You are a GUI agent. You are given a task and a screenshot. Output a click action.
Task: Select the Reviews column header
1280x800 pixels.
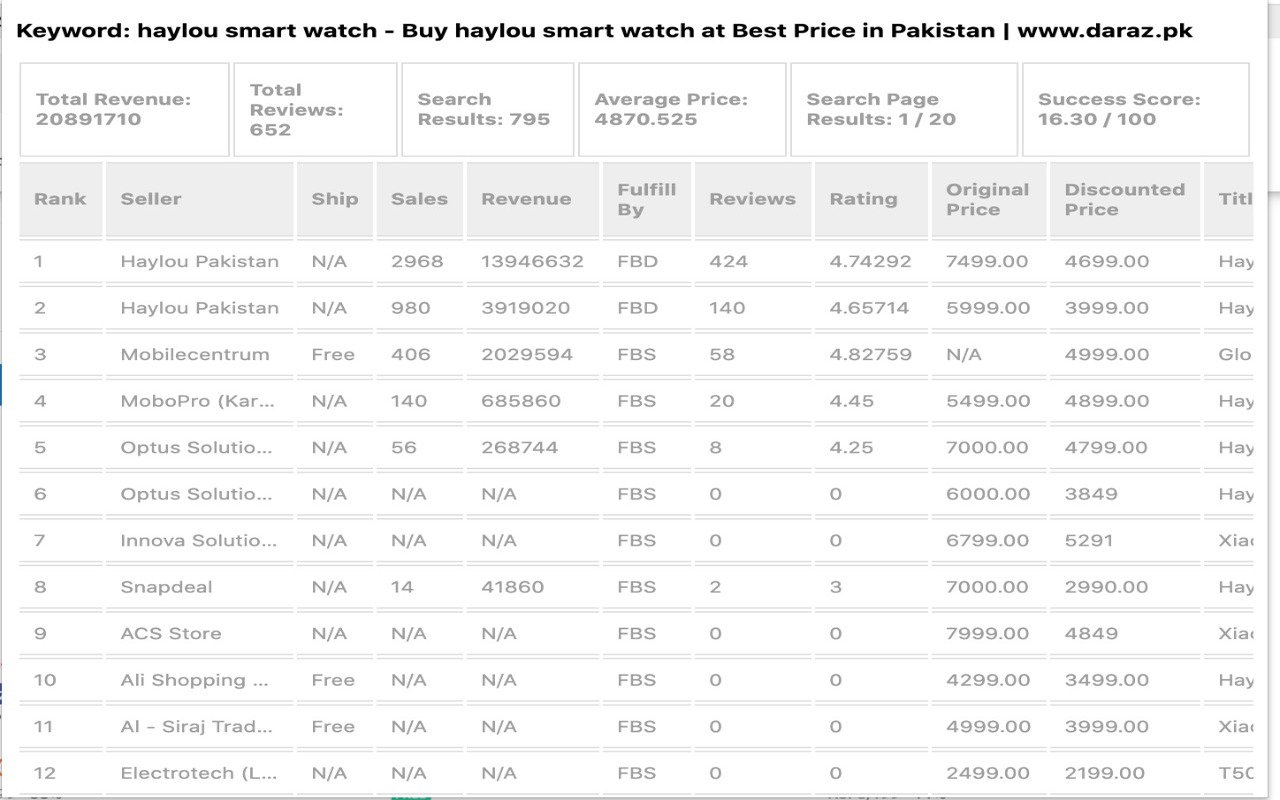(753, 199)
